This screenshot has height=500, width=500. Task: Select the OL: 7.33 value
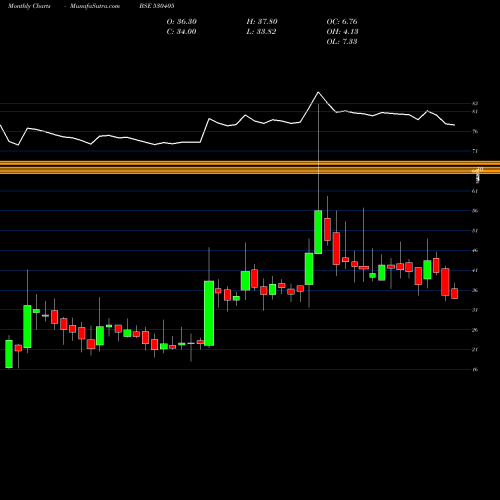click(x=342, y=42)
